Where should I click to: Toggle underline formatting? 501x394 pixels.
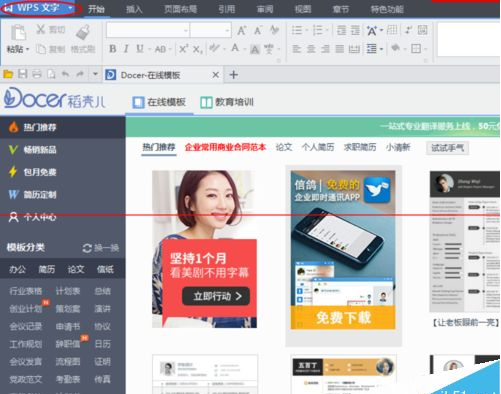pyautogui.click(x=140, y=49)
